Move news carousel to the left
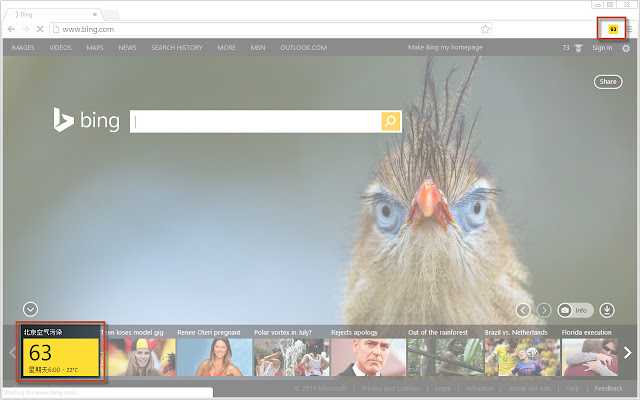 tap(12, 353)
